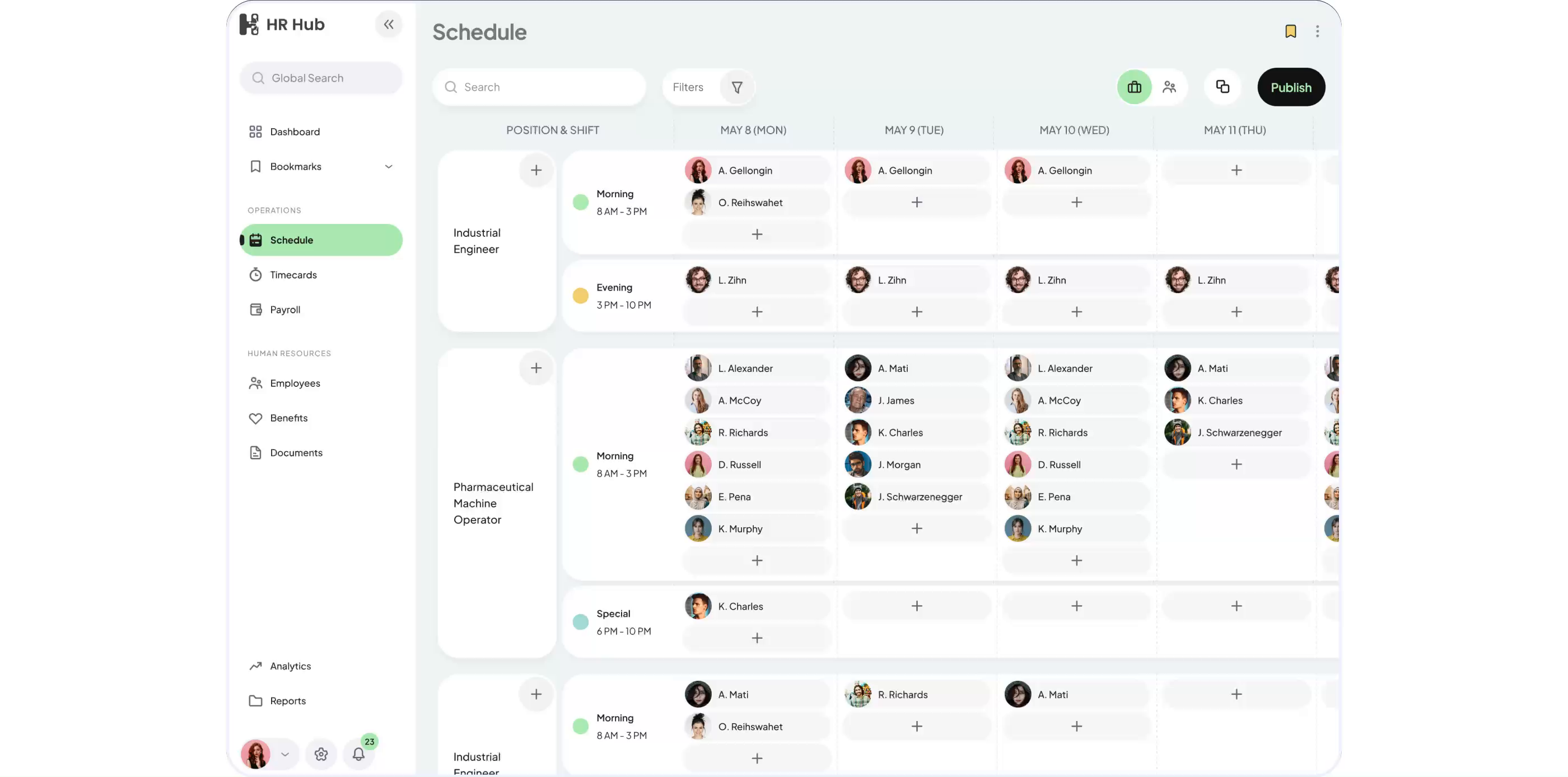Screen dimensions: 1568x777
Task: Expand the Bookmarks section chevron
Action: point(388,166)
